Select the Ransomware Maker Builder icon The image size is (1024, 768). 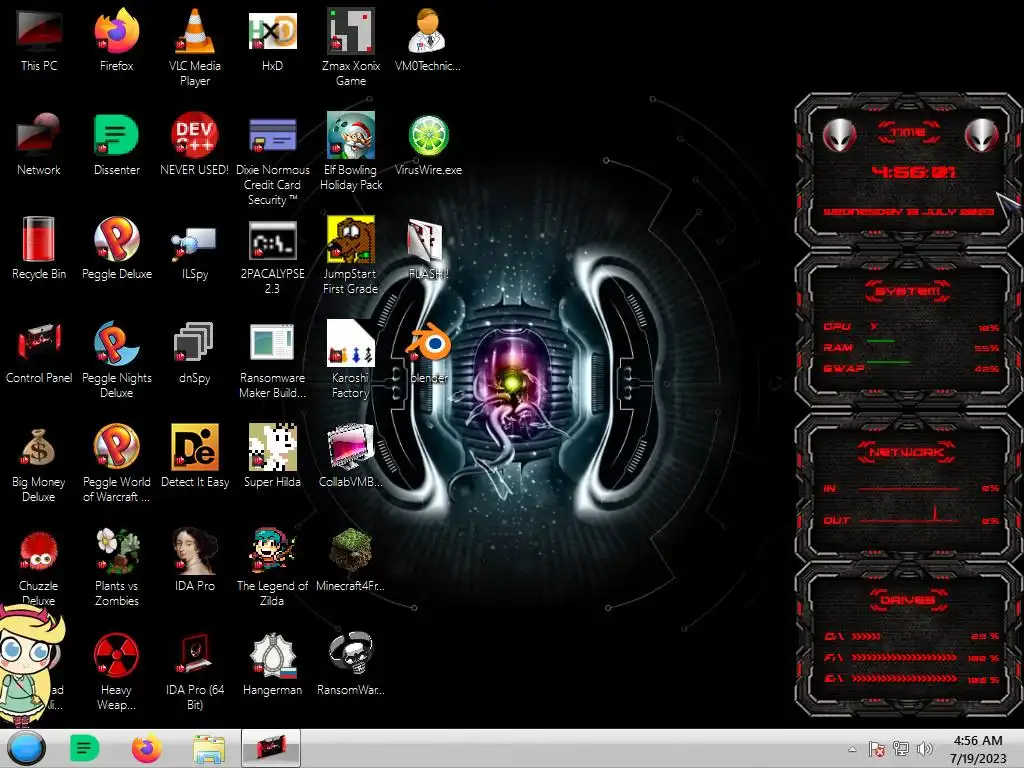[272, 359]
